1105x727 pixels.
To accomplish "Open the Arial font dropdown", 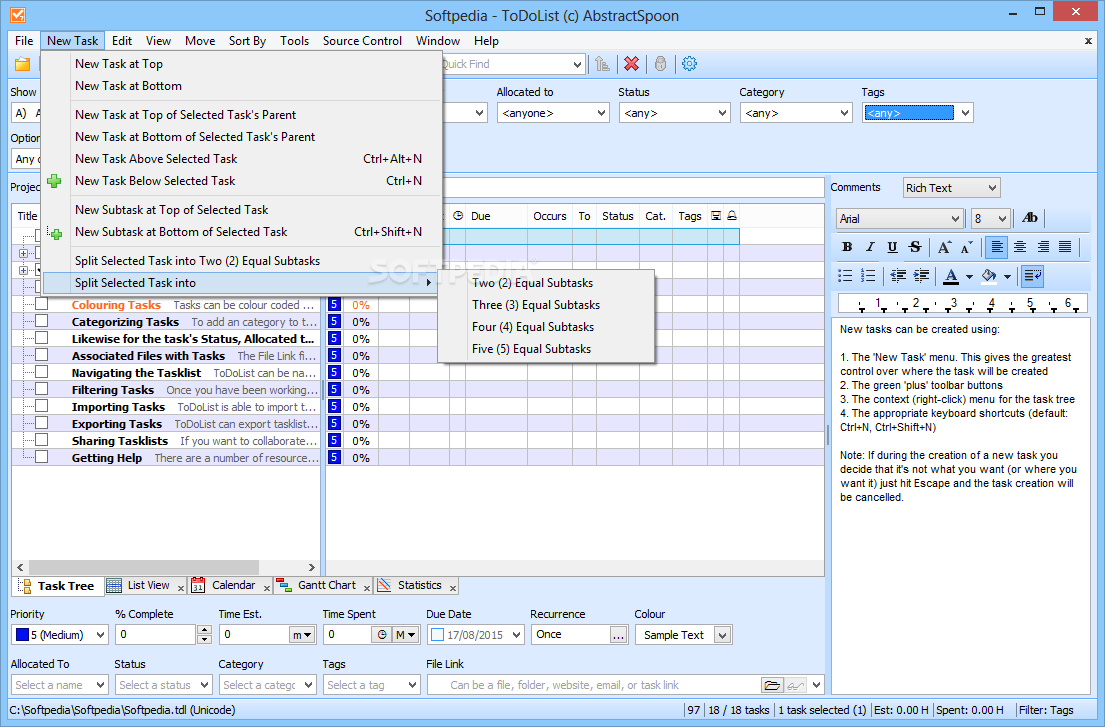I will coord(956,218).
